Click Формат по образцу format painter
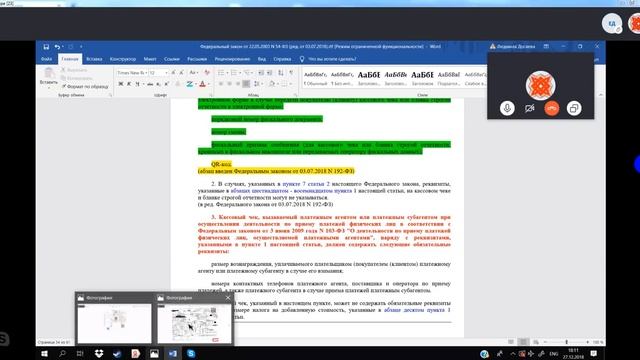The width and height of the screenshot is (640, 360). (x=85, y=87)
